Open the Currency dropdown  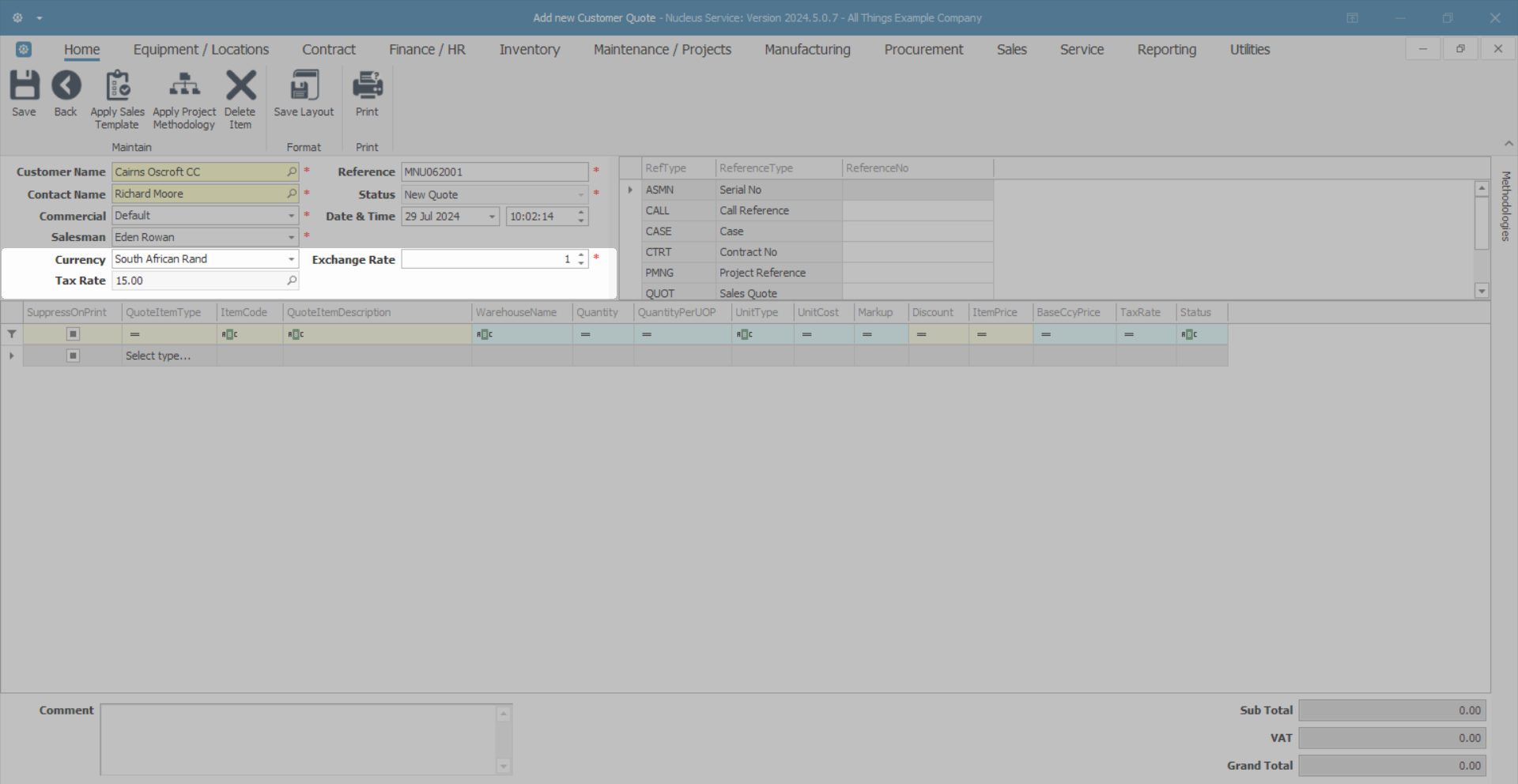pos(292,259)
